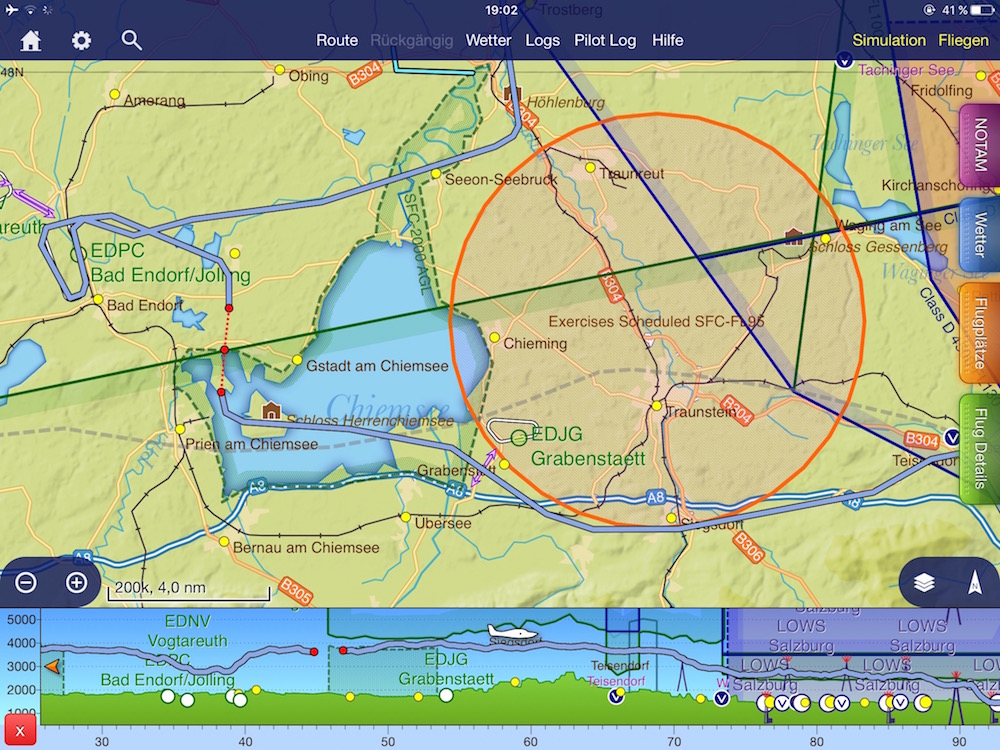Select the EDJG Grabenstaett airfield symbol
This screenshot has width=1000, height=750.
518,437
